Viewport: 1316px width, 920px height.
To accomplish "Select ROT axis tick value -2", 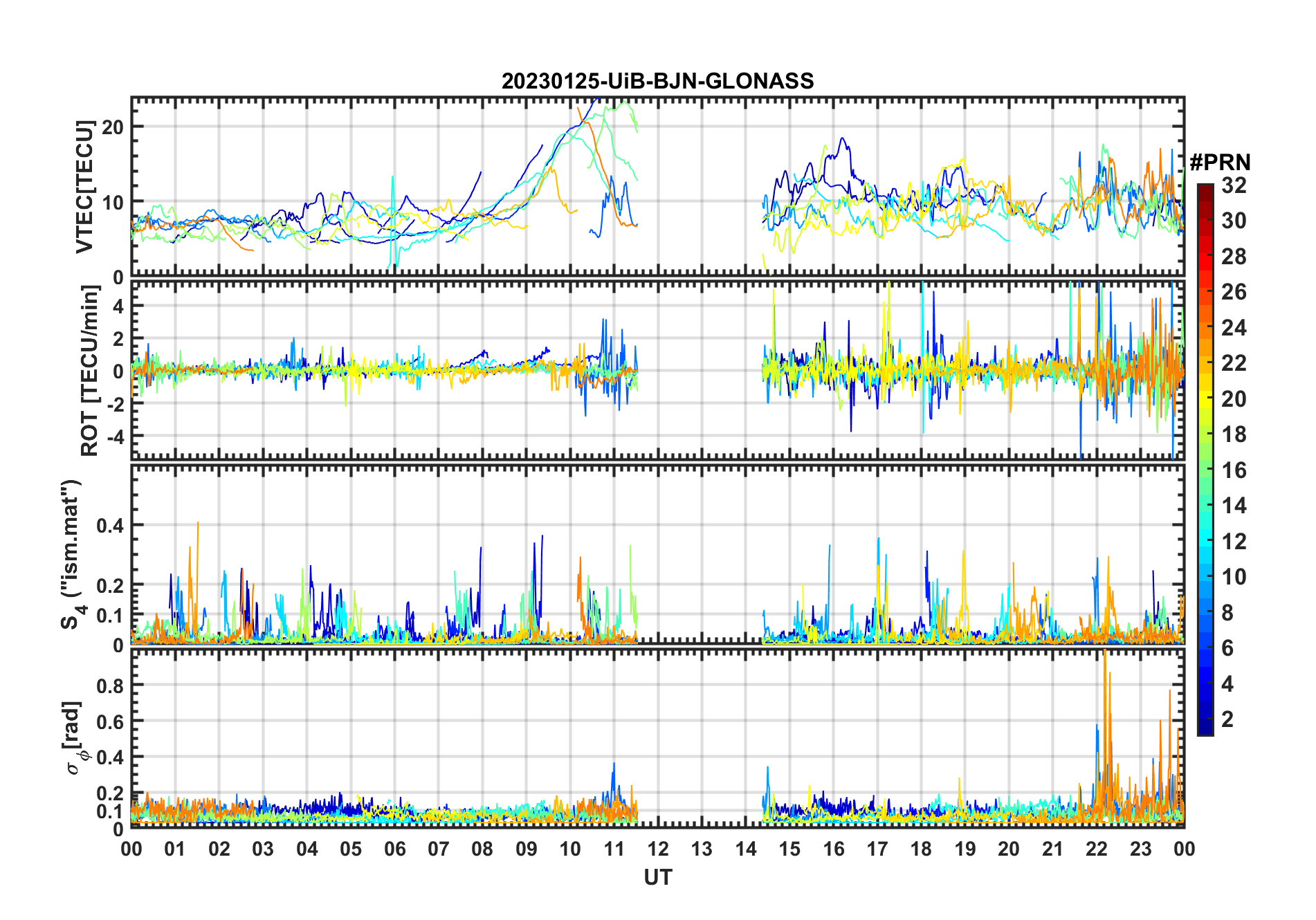I will [115, 404].
